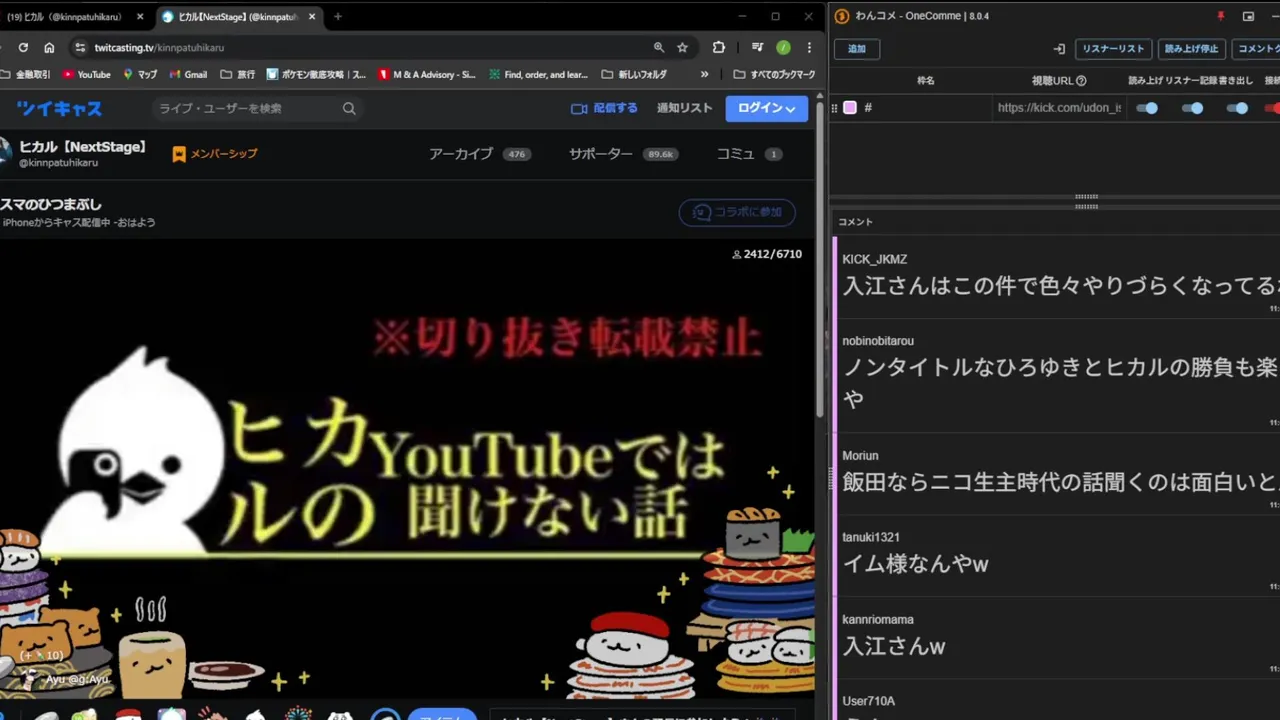Image resolution: width=1280 pixels, height=720 pixels.
Task: Bookmark this page with the star icon
Action: click(x=682, y=47)
